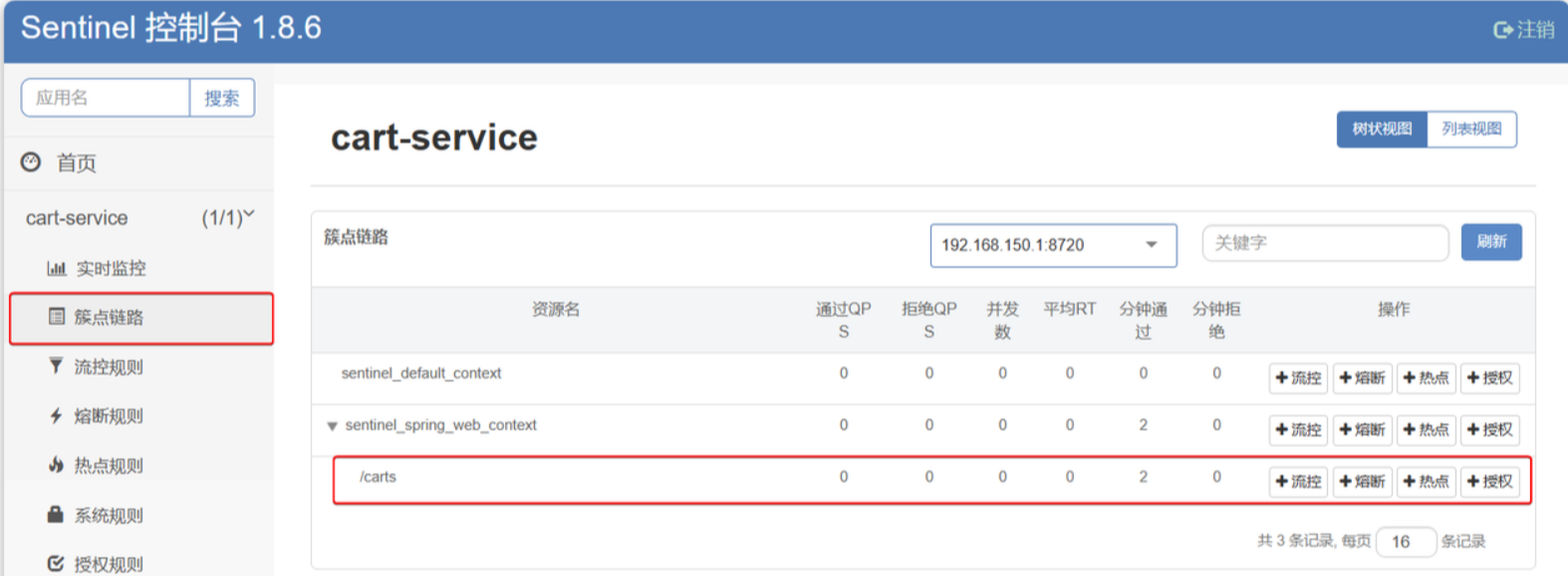Open 热点规则 fire menu item
This screenshot has width=1568, height=576.
coord(108,466)
